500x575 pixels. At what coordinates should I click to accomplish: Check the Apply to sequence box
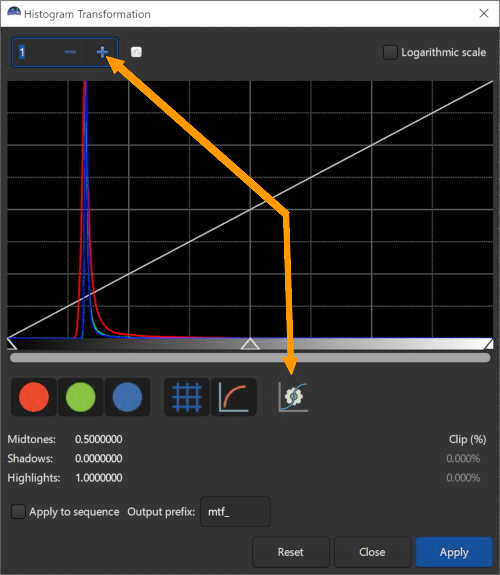pos(18,512)
